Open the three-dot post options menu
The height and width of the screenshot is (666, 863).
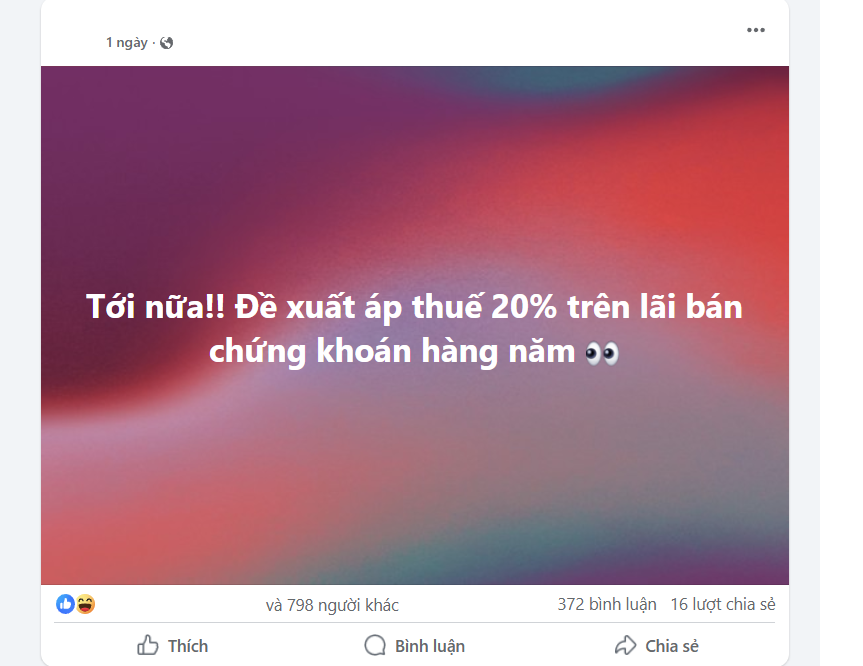tap(756, 30)
